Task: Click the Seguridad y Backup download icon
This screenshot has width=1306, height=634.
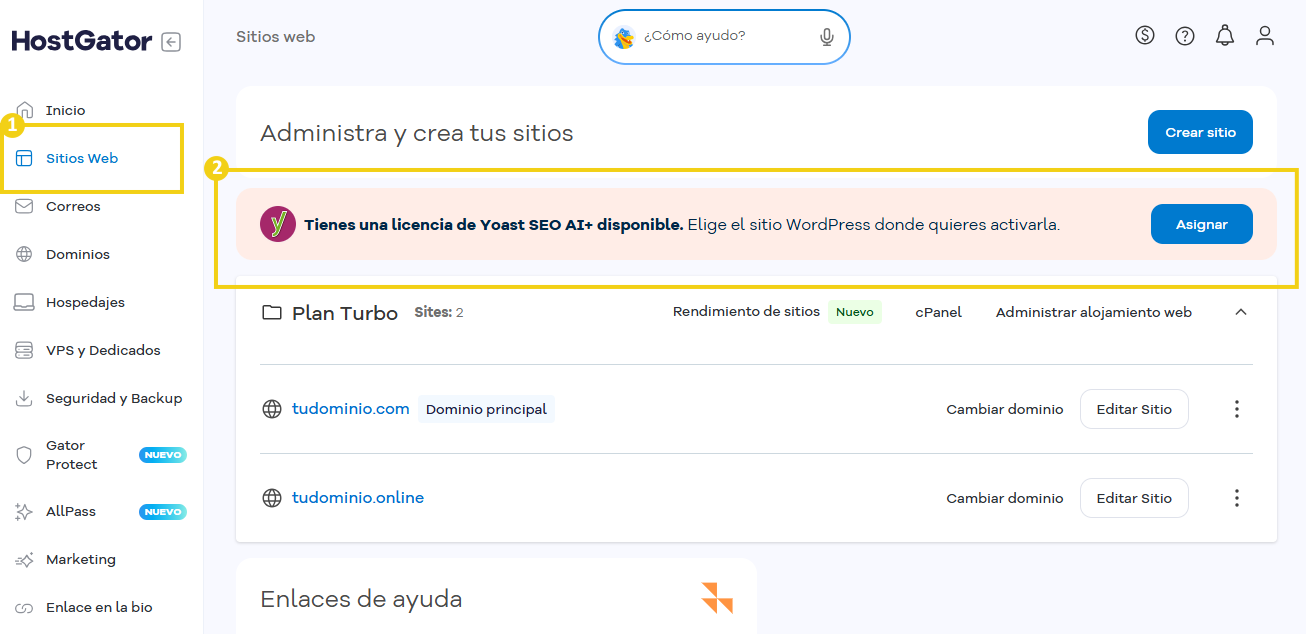Action: 25,398
